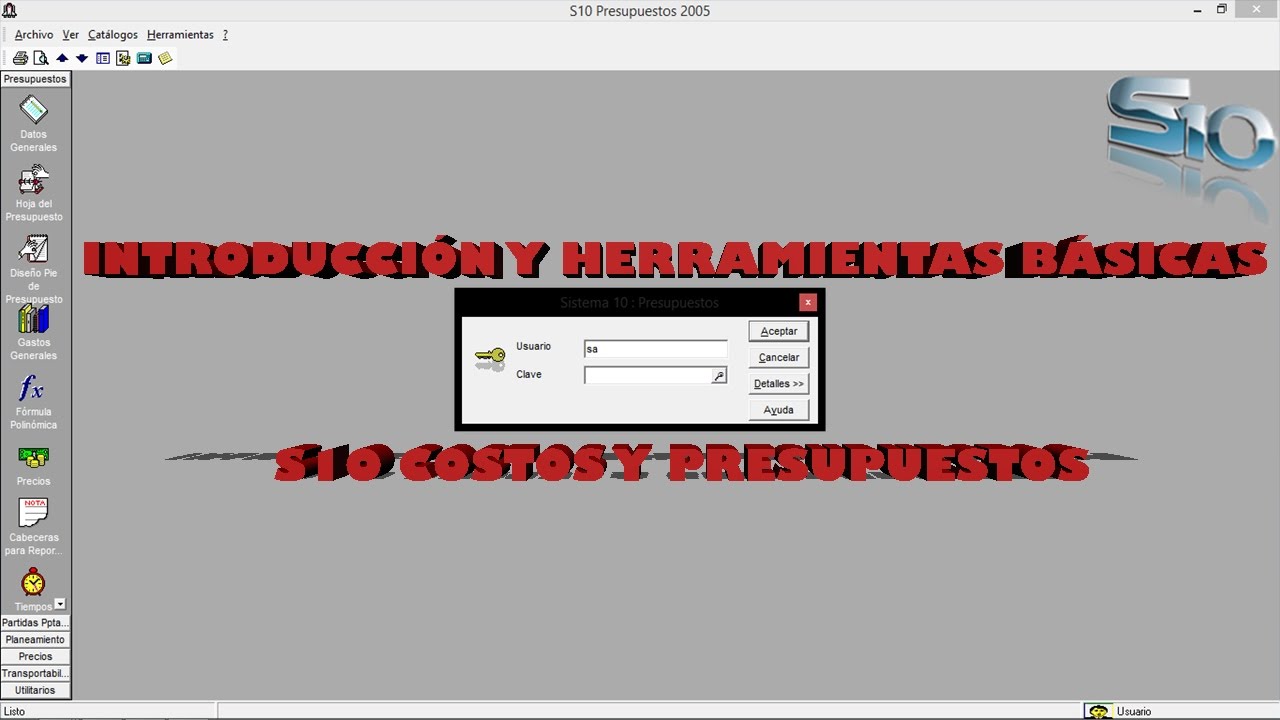Viewport: 1280px width, 720px height.
Task: Open Gastos Generales in the sidebar
Action: (34, 333)
